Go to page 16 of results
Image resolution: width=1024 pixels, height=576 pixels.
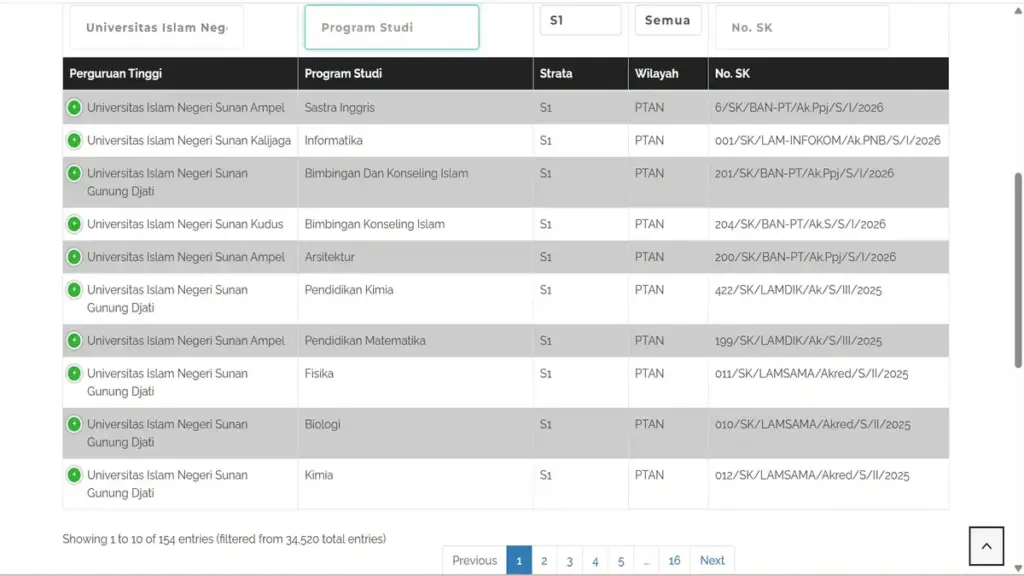(674, 561)
